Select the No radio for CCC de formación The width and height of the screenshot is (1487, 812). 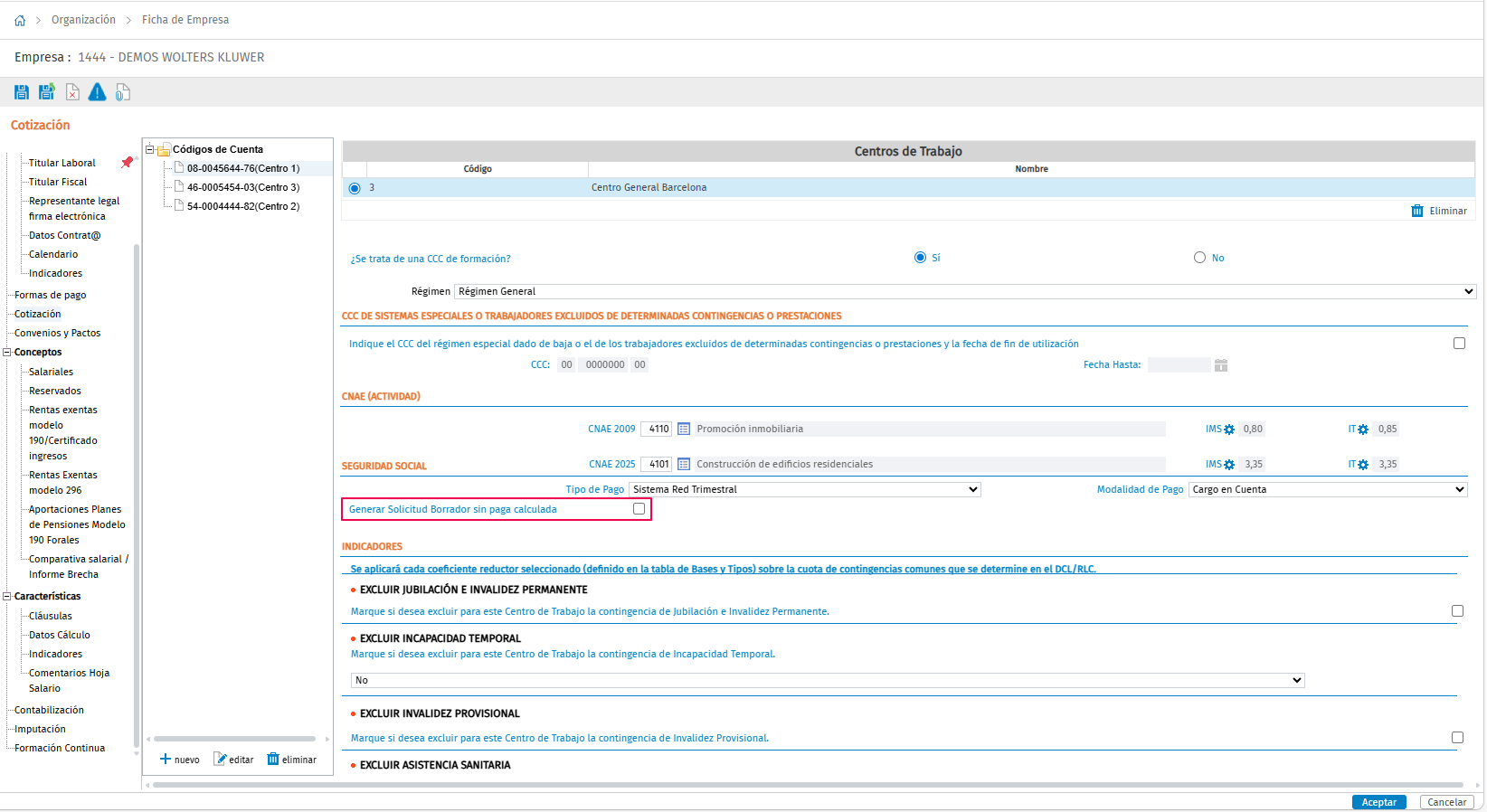[1199, 258]
